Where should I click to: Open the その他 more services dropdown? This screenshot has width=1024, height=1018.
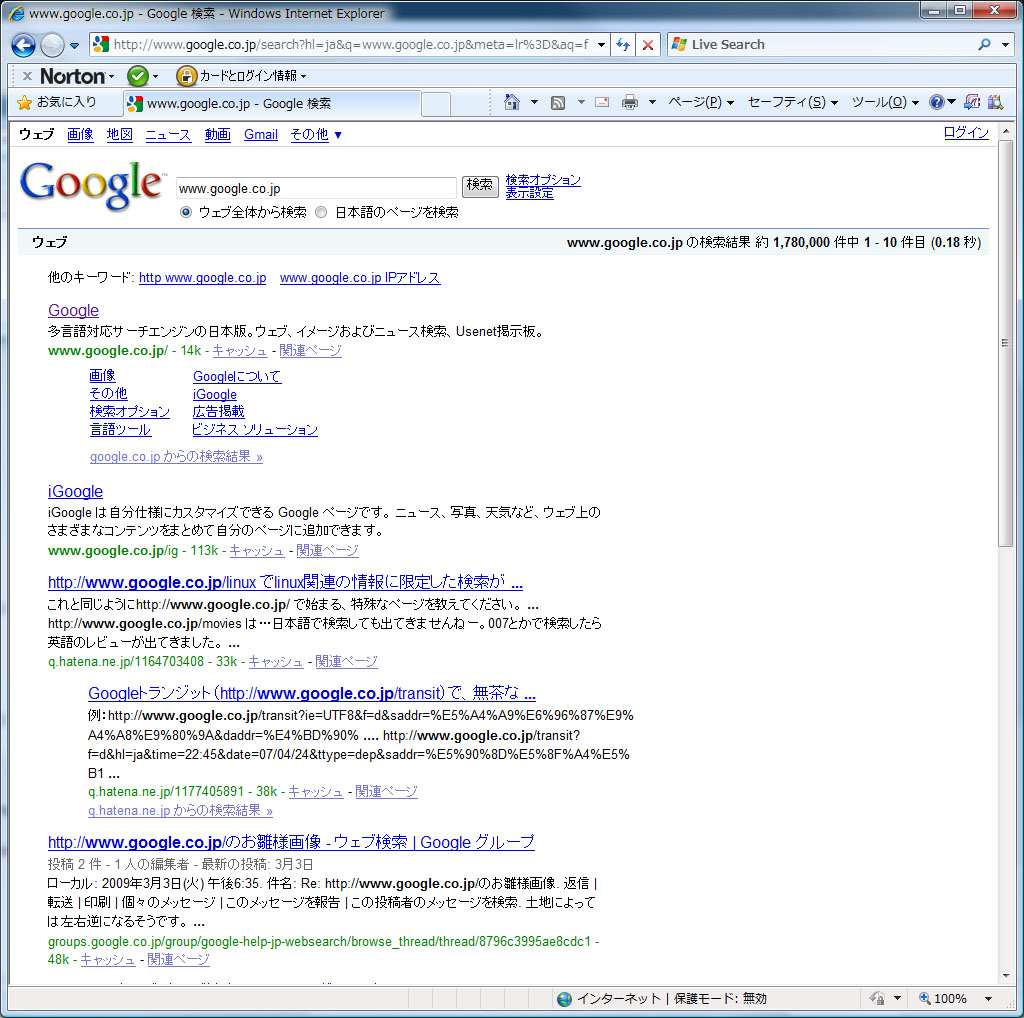click(316, 135)
